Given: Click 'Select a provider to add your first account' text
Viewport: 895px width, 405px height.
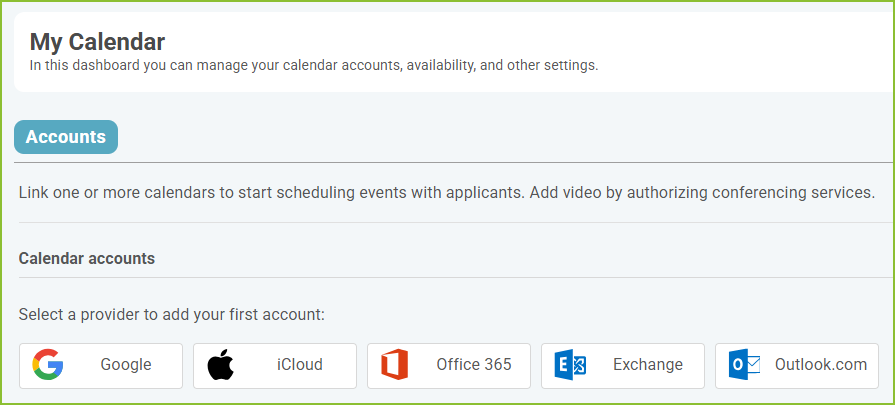Looking at the screenshot, I should tap(172, 314).
